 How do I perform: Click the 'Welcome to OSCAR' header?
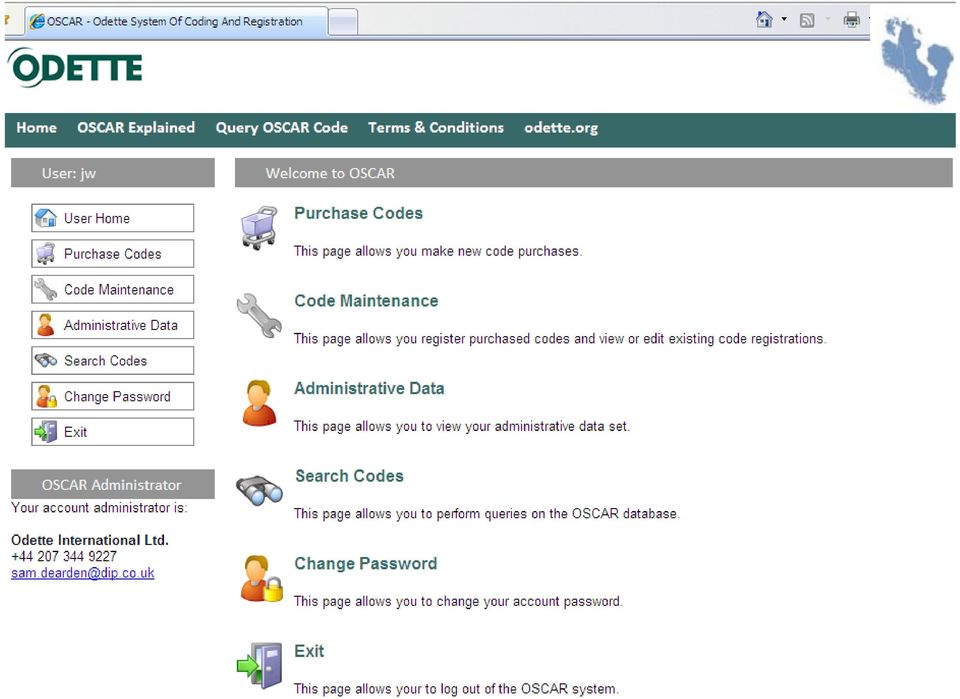pyautogui.click(x=594, y=173)
